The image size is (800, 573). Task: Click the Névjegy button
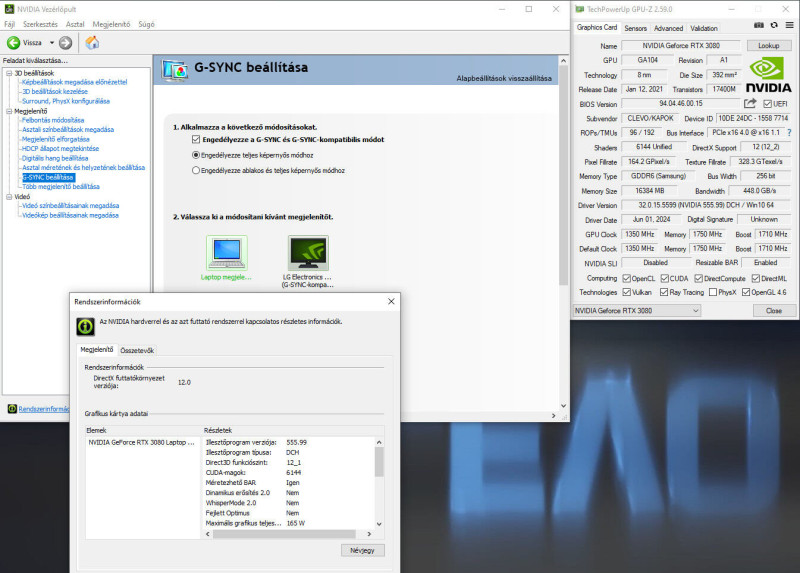[x=362, y=550]
